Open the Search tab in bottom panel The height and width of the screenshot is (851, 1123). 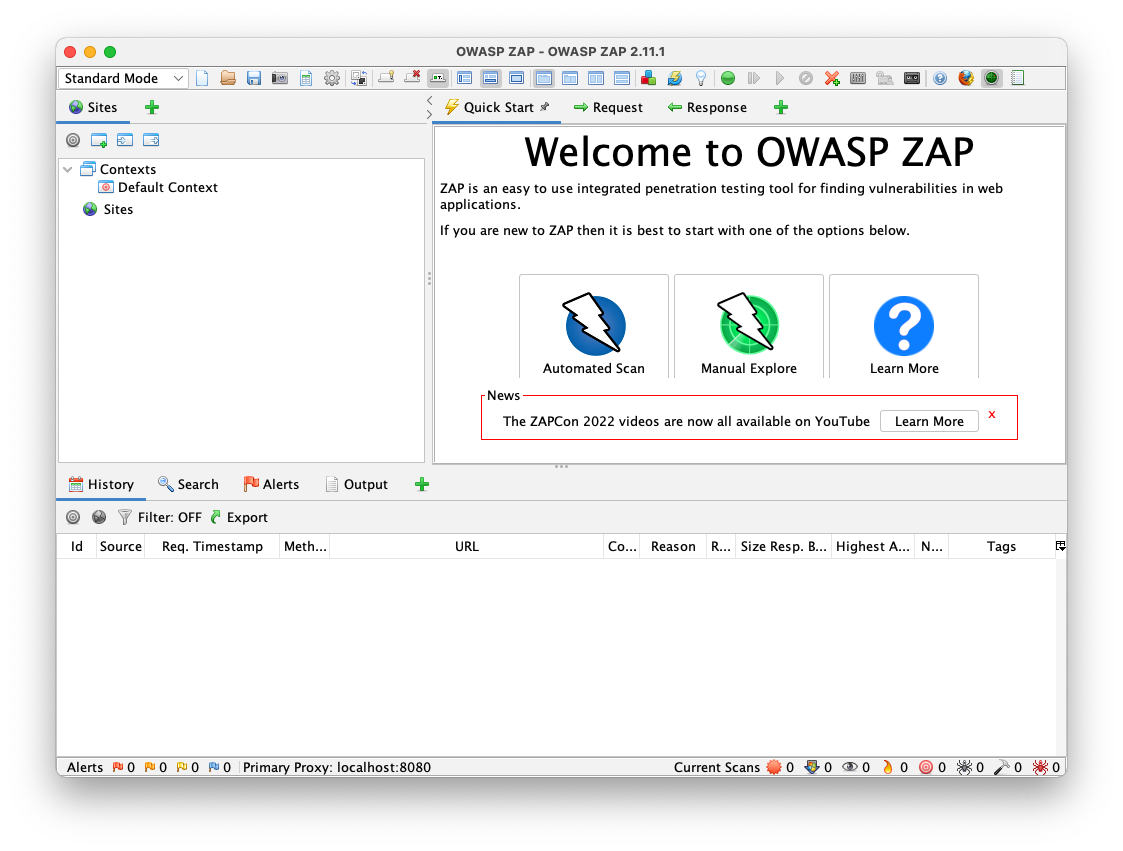click(x=188, y=484)
